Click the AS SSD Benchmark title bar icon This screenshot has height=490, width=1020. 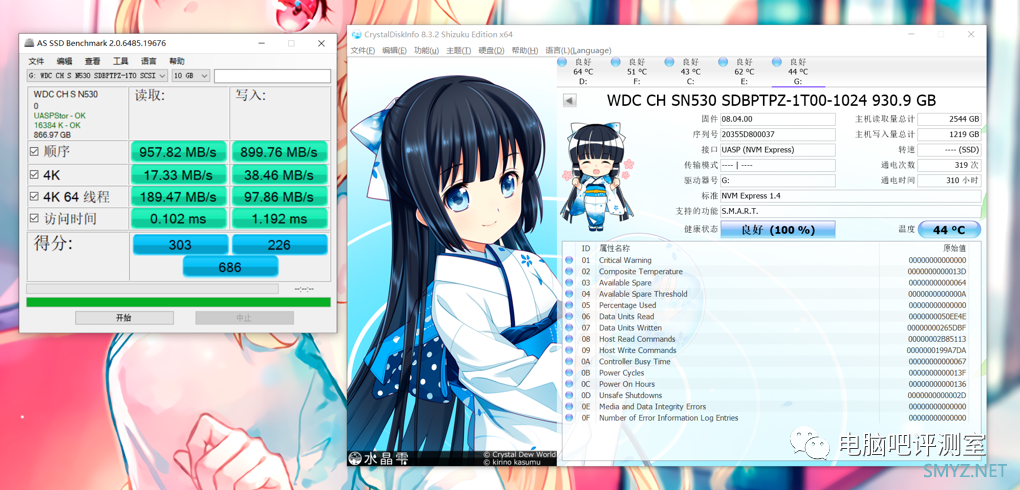point(29,44)
